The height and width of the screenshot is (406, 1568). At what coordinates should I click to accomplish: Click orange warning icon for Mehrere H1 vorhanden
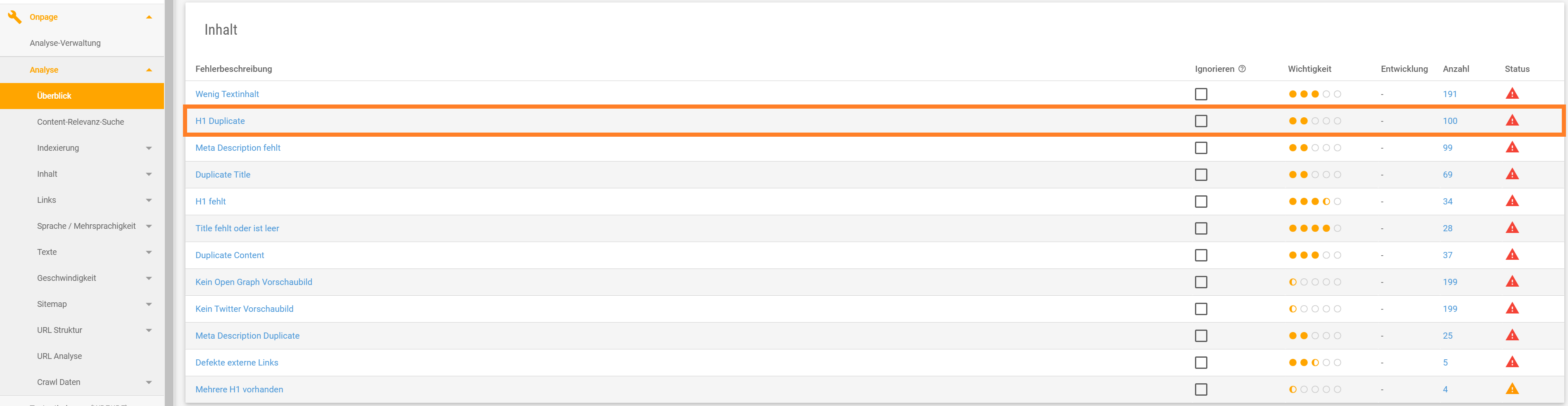point(1512,389)
